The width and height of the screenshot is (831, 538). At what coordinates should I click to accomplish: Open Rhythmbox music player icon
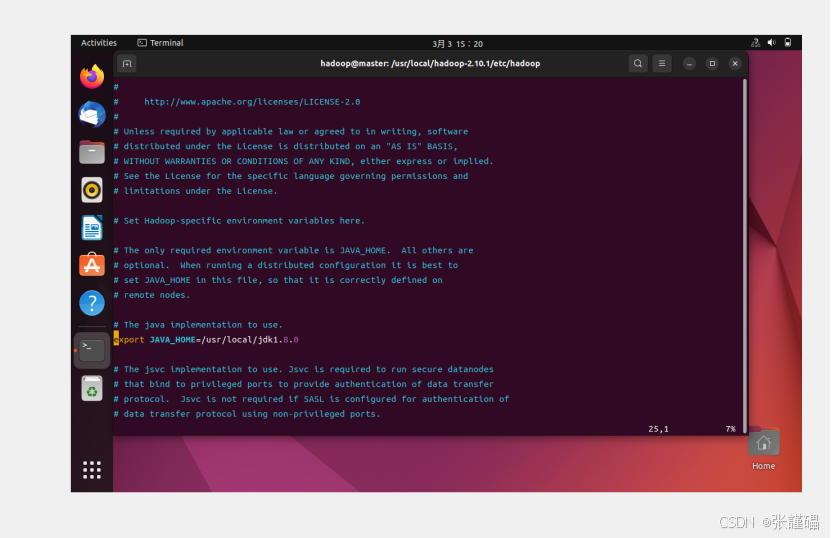(92, 190)
